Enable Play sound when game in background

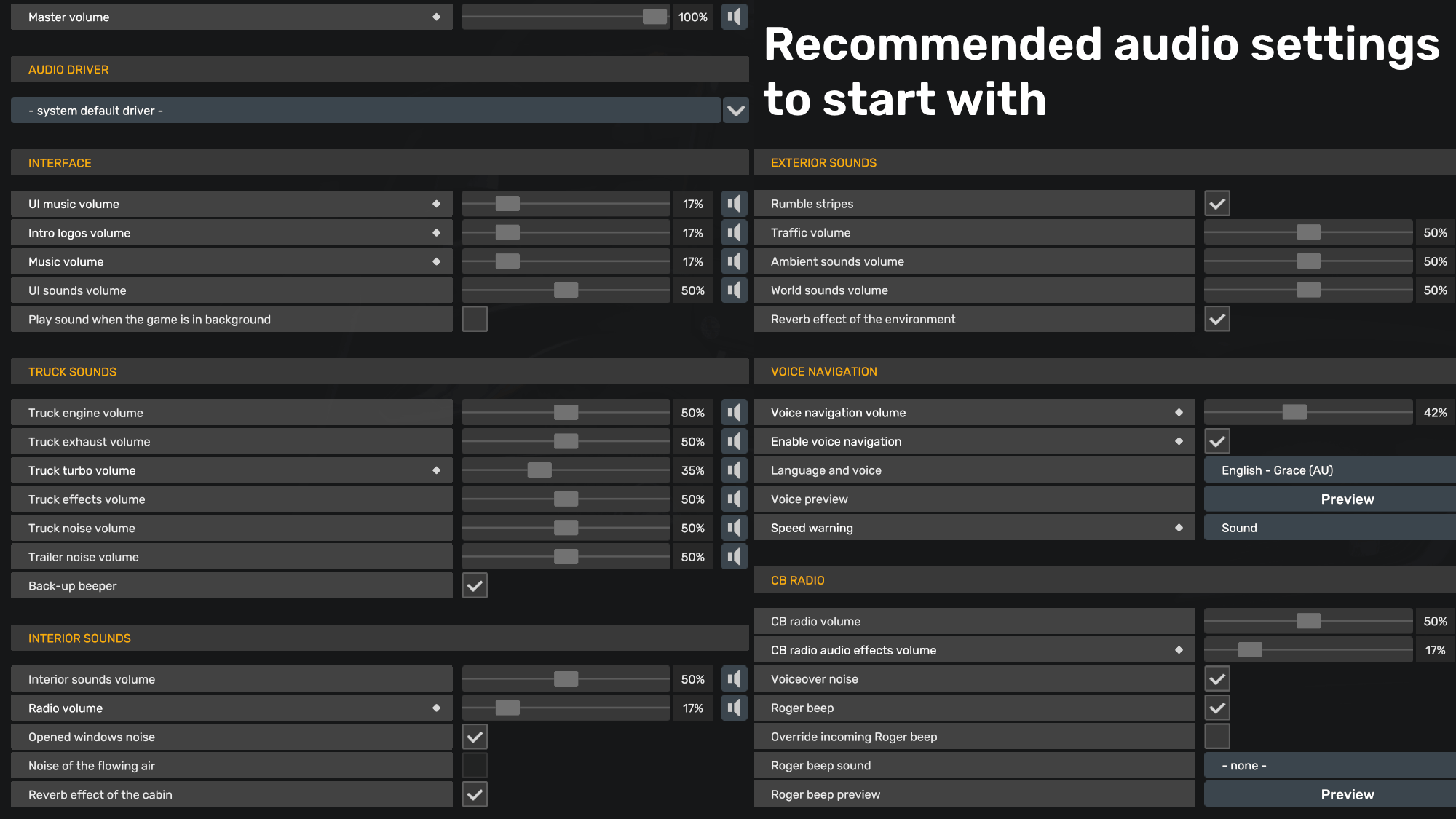pos(475,319)
